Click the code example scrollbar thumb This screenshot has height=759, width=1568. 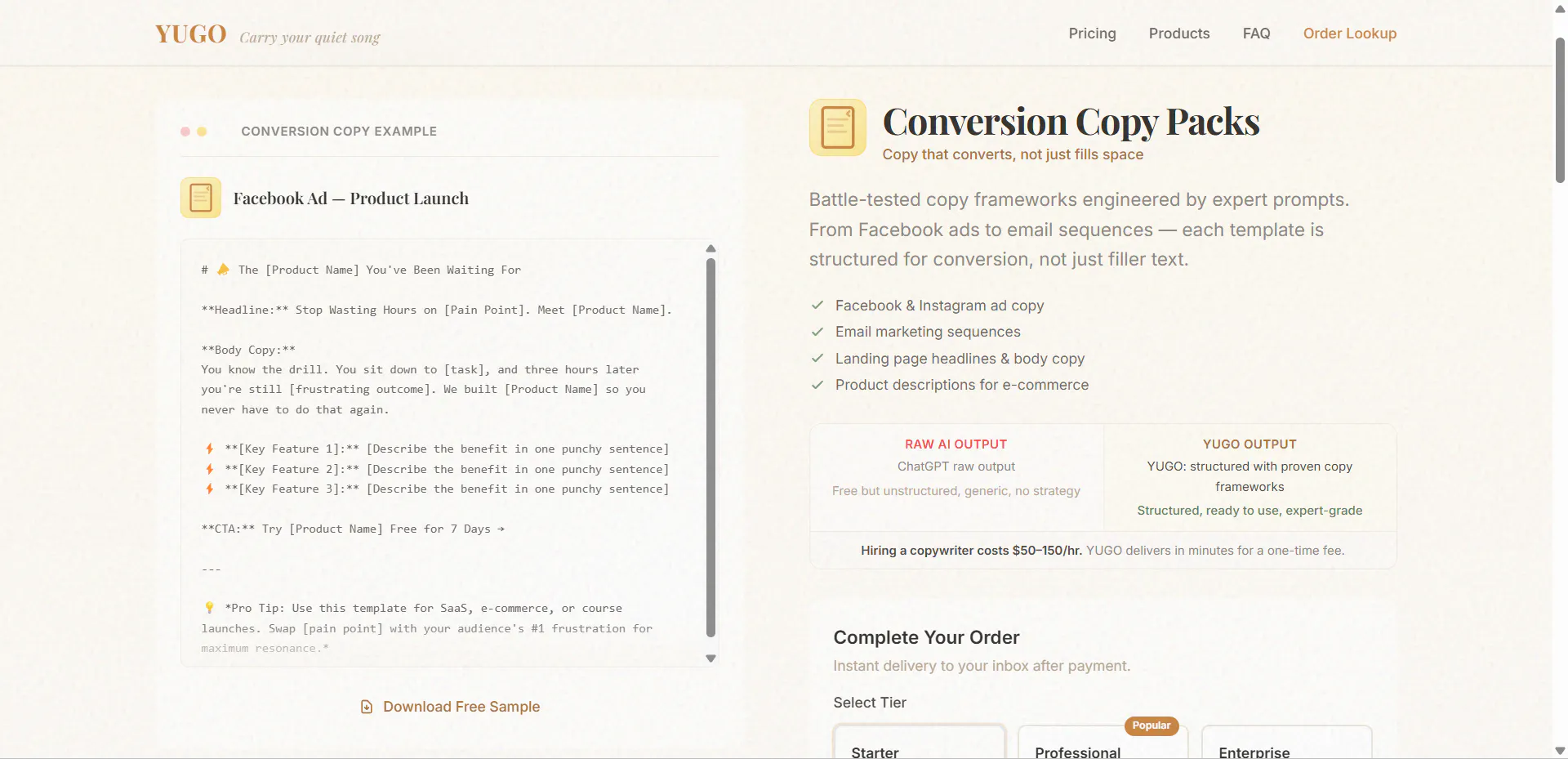click(710, 447)
